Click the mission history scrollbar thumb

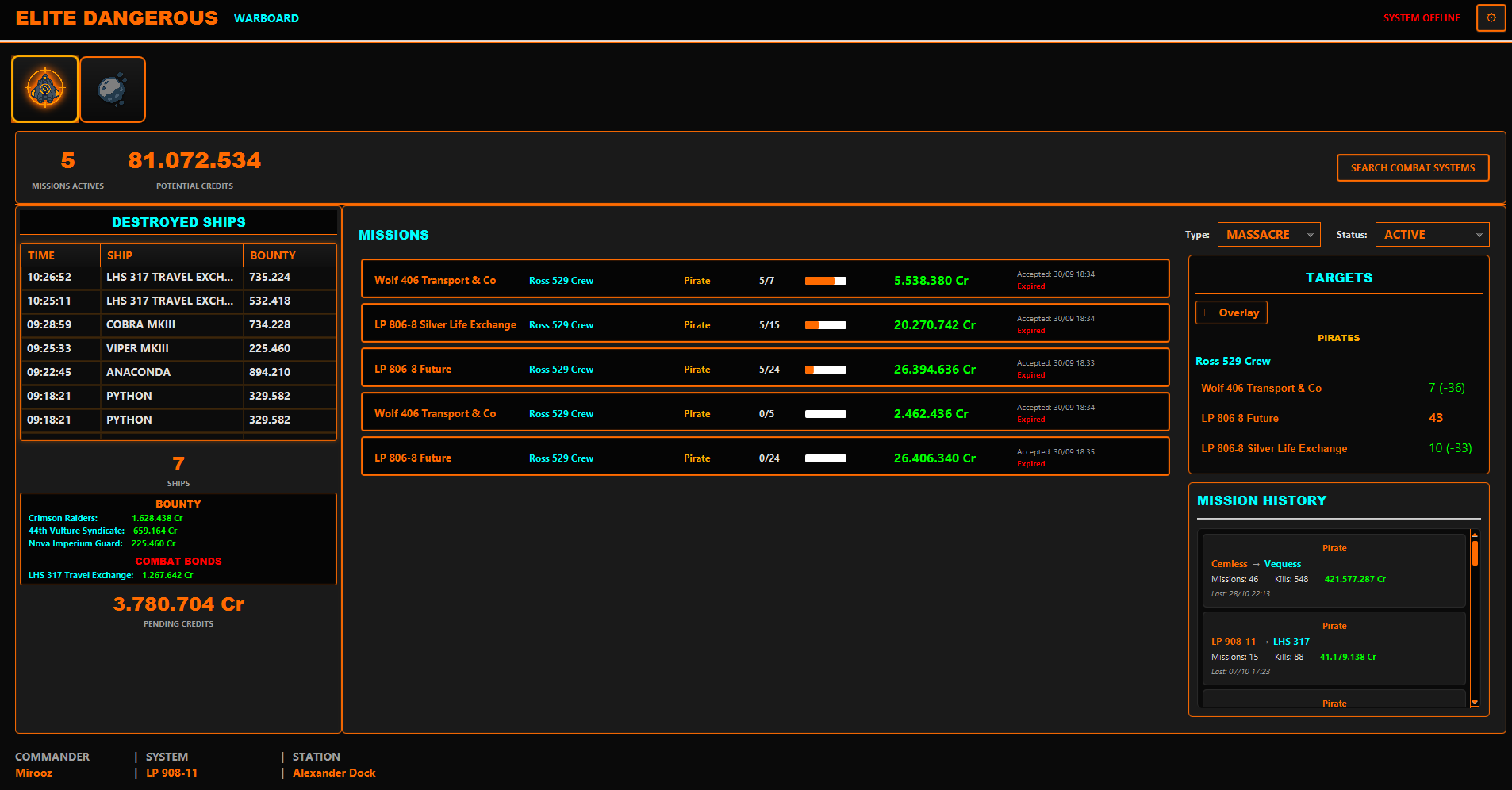(1475, 553)
